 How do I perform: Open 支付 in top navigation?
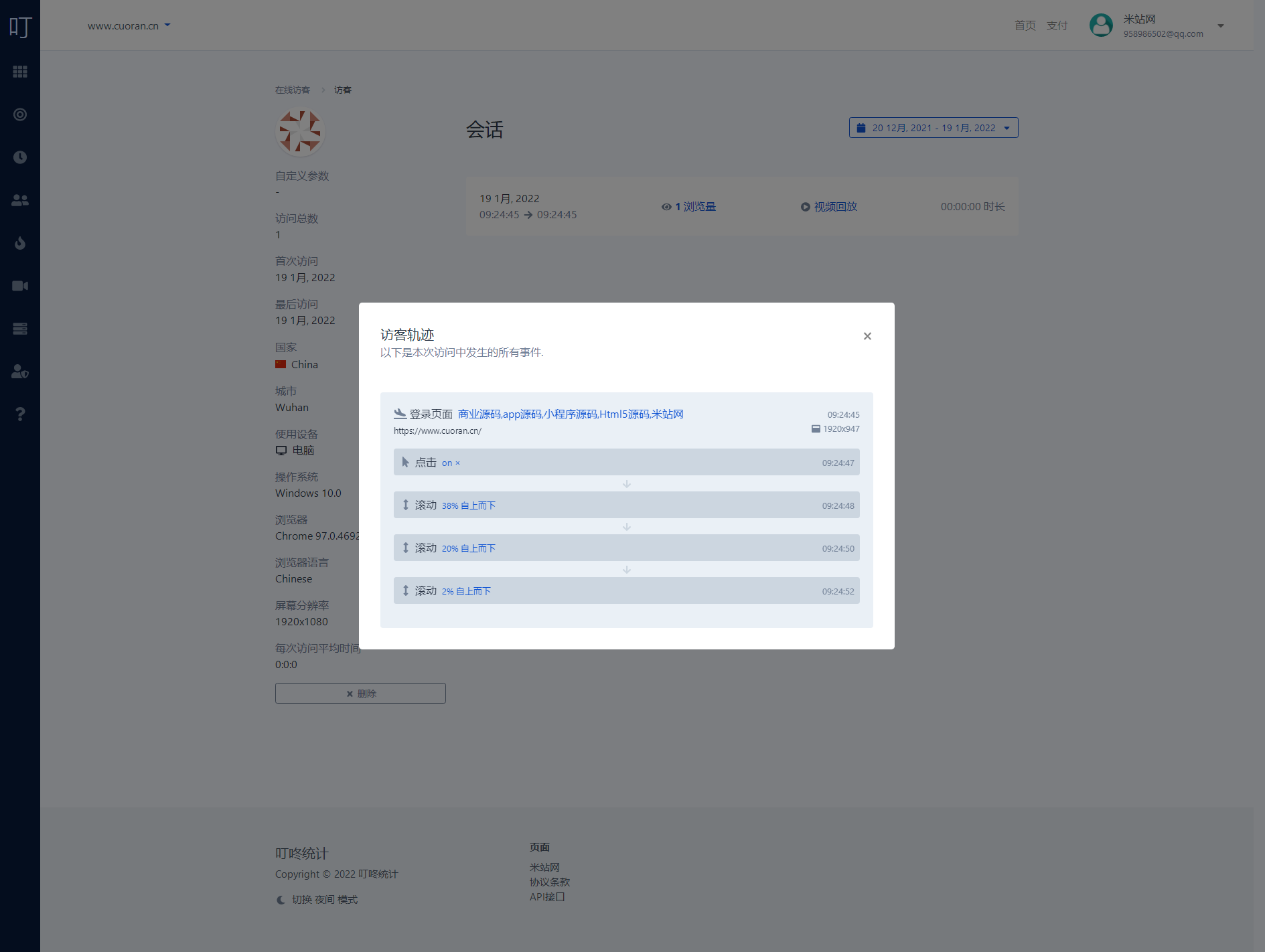pos(1057,25)
